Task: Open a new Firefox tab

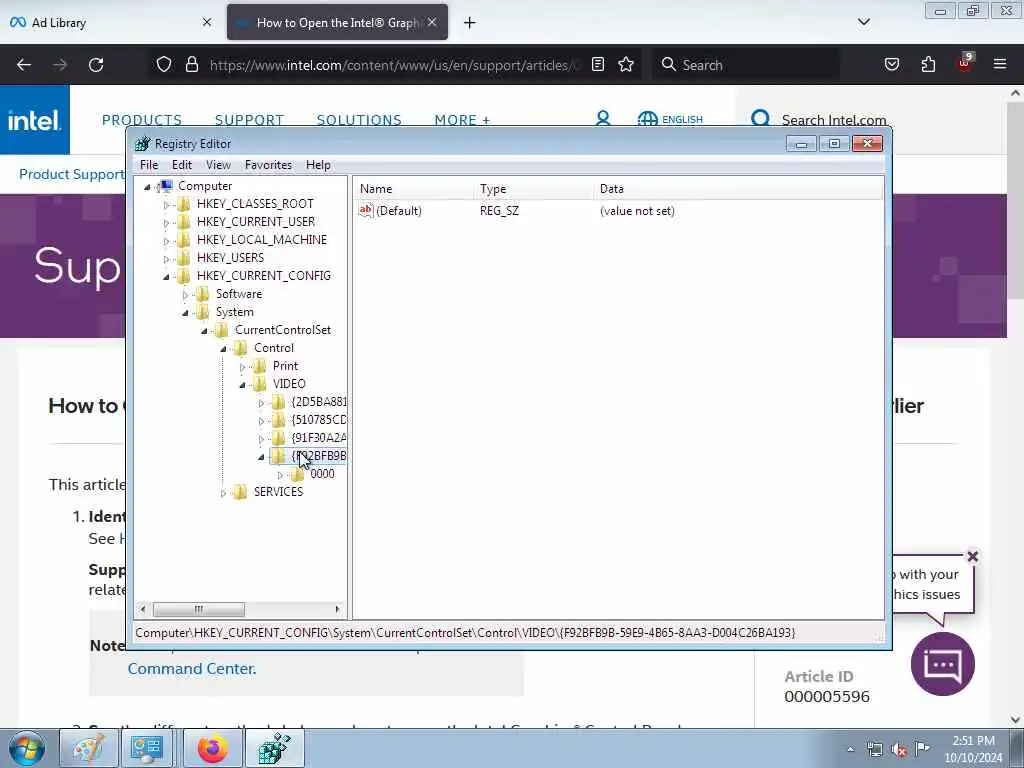Action: coord(470,23)
